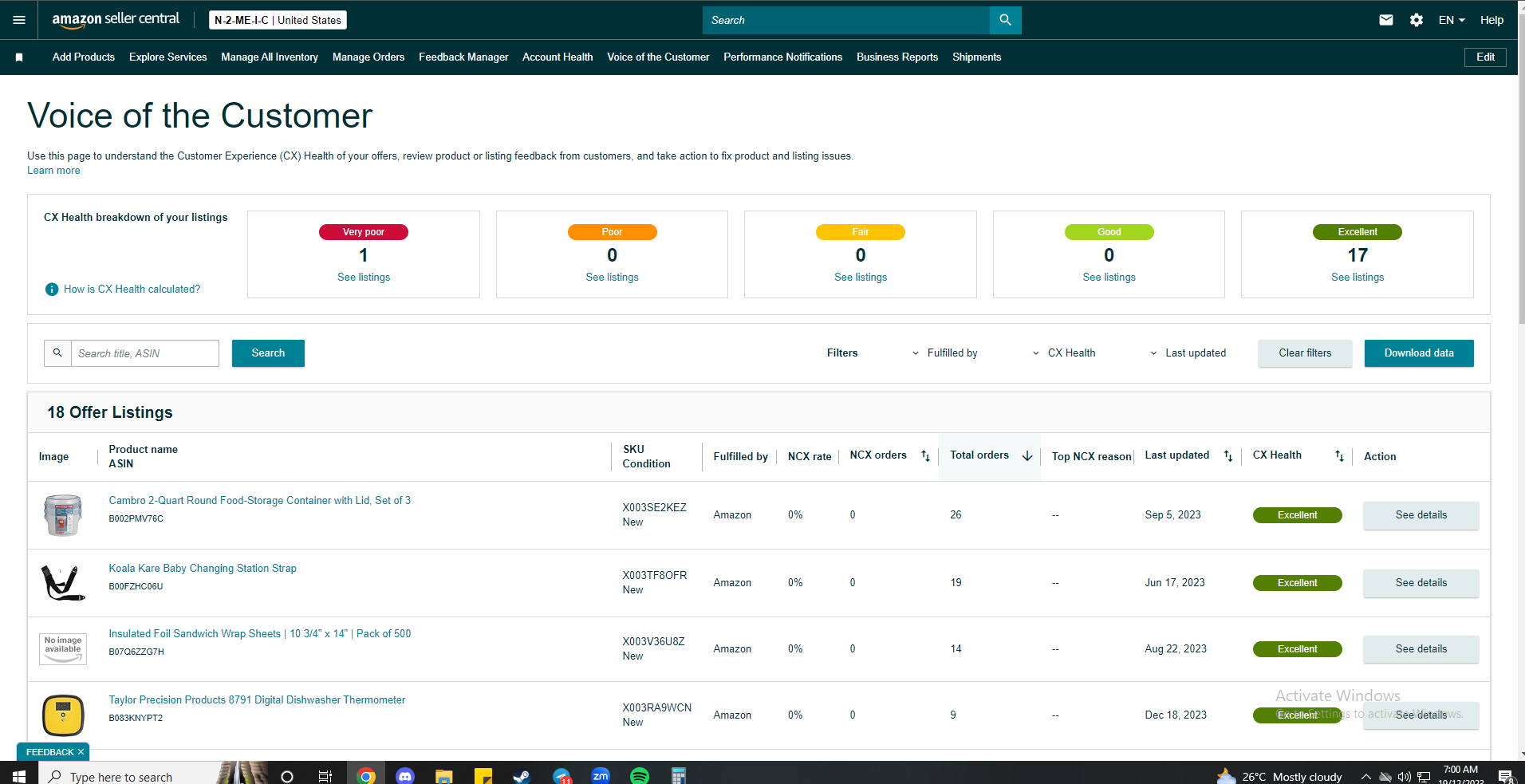Open Explore Services menu item
Image resolution: width=1525 pixels, height=784 pixels.
point(168,57)
